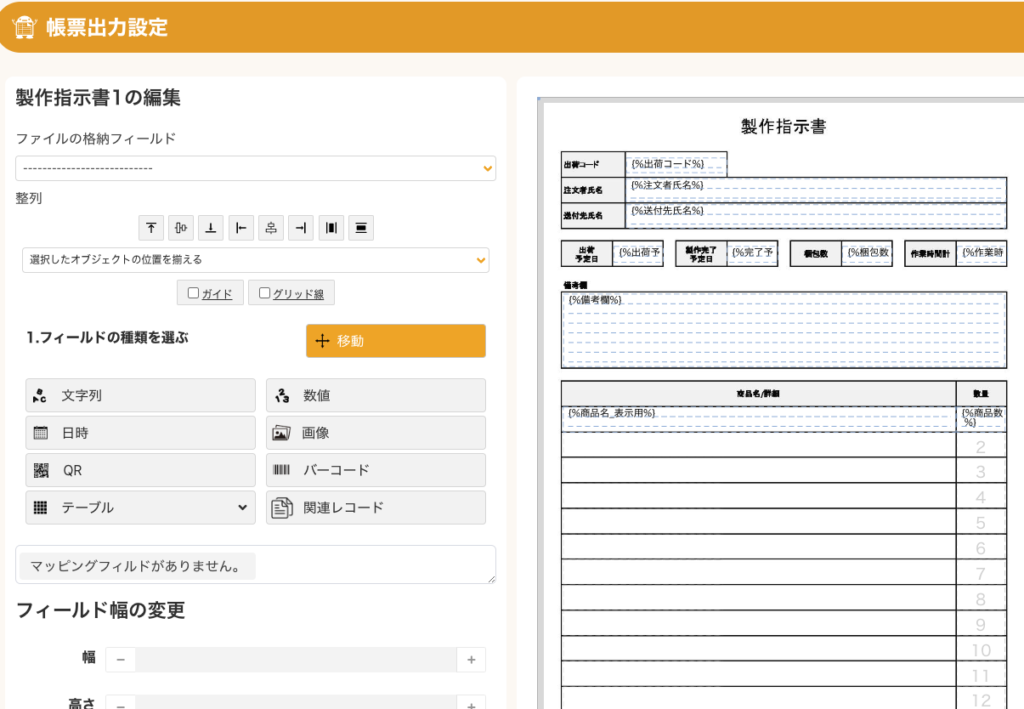The width and height of the screenshot is (1024, 709).
Task: Enable the グリッド線 checkbox
Action: click(x=264, y=293)
